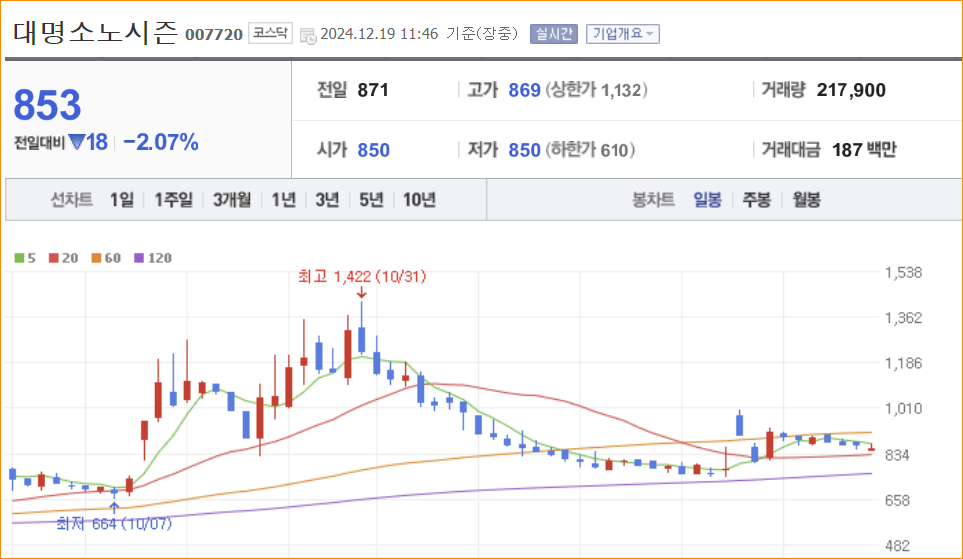963x559 pixels.
Task: Click the 1,538 y-axis label
Action: 903,273
